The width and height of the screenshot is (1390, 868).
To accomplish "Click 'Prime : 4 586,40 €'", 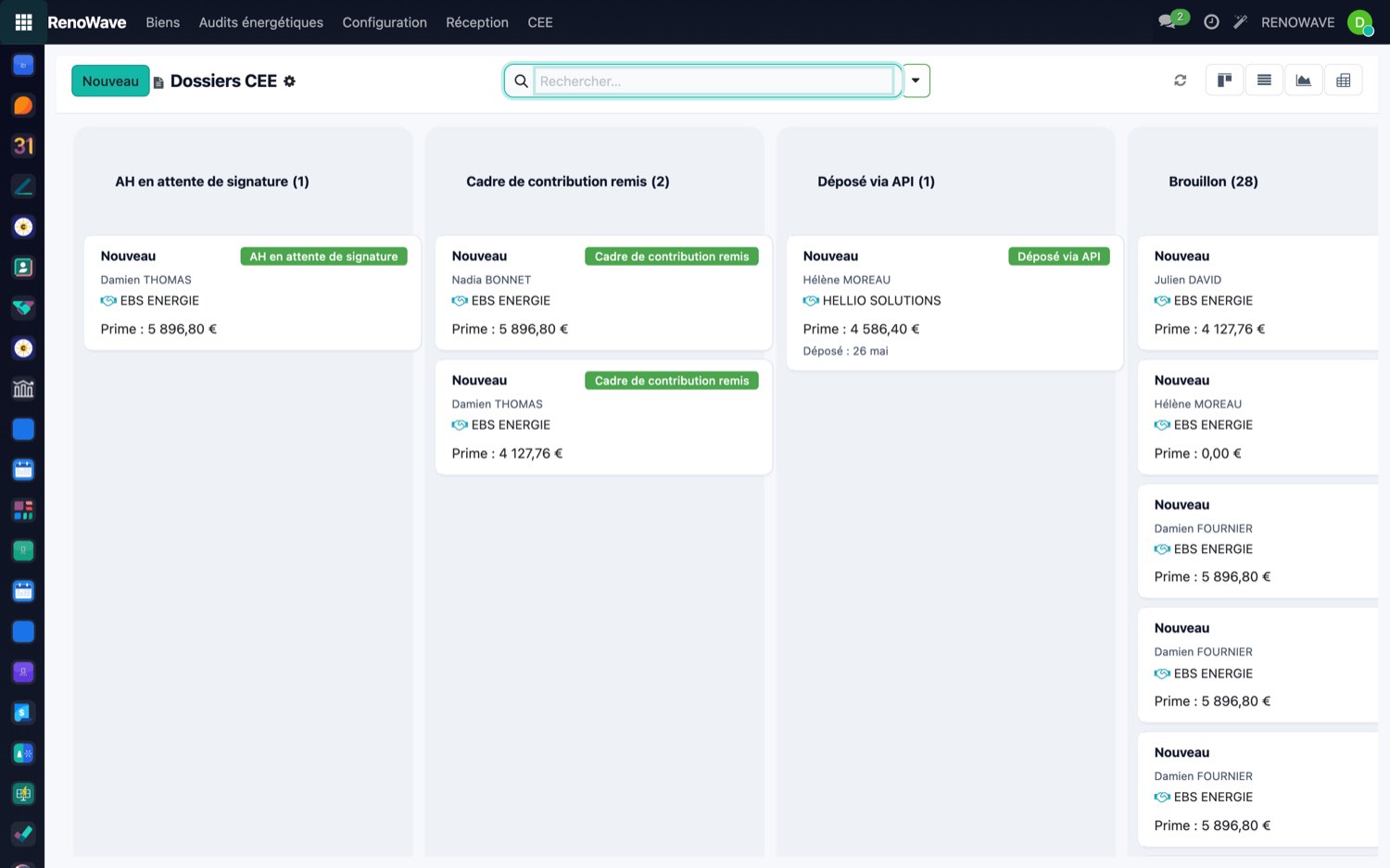I will point(862,329).
